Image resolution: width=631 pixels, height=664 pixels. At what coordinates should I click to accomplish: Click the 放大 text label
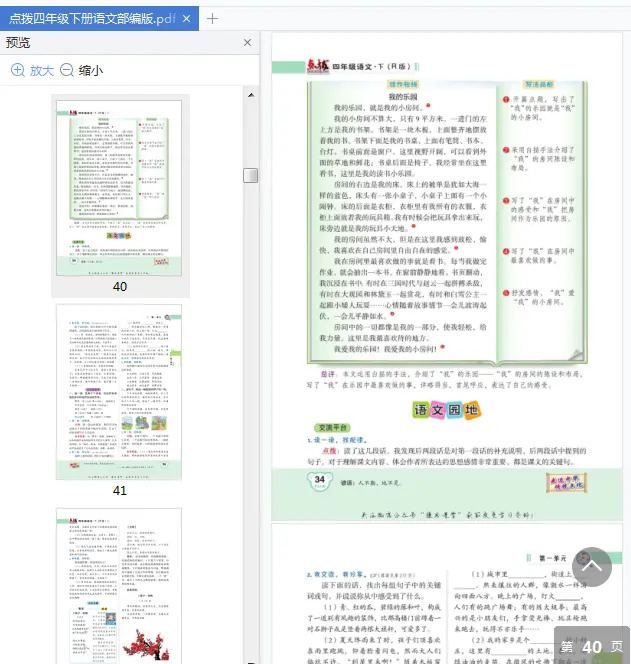tap(42, 70)
